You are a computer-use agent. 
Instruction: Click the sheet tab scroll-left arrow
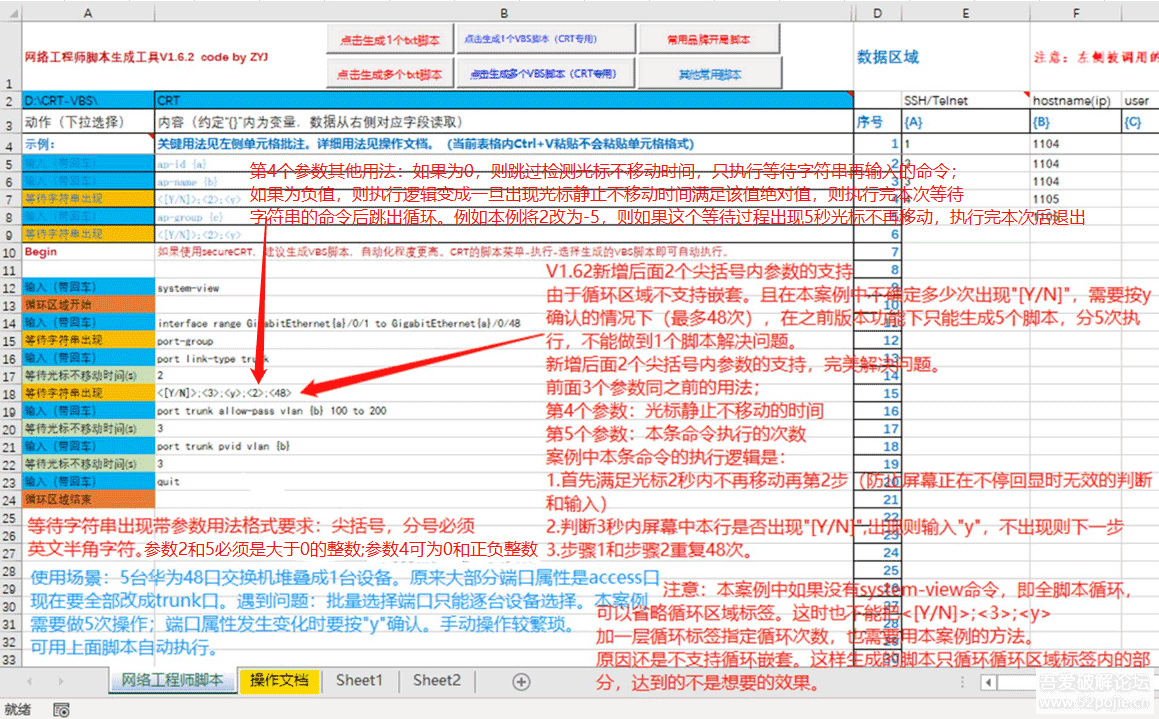[x=30, y=681]
